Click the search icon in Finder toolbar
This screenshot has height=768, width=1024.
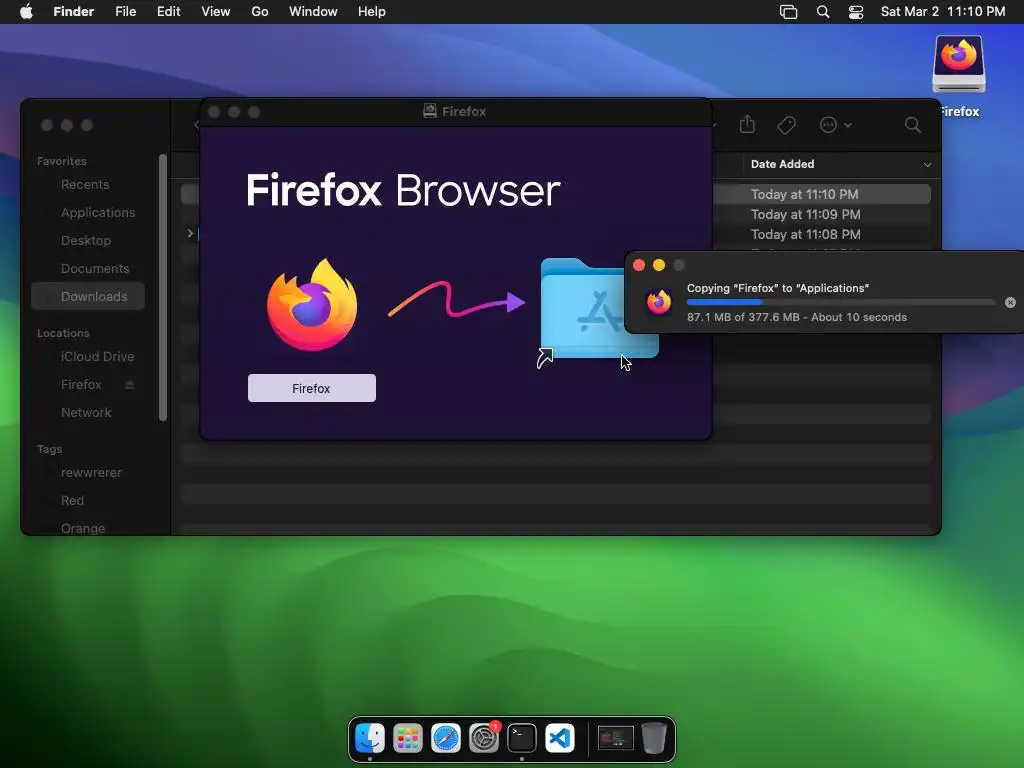click(912, 125)
